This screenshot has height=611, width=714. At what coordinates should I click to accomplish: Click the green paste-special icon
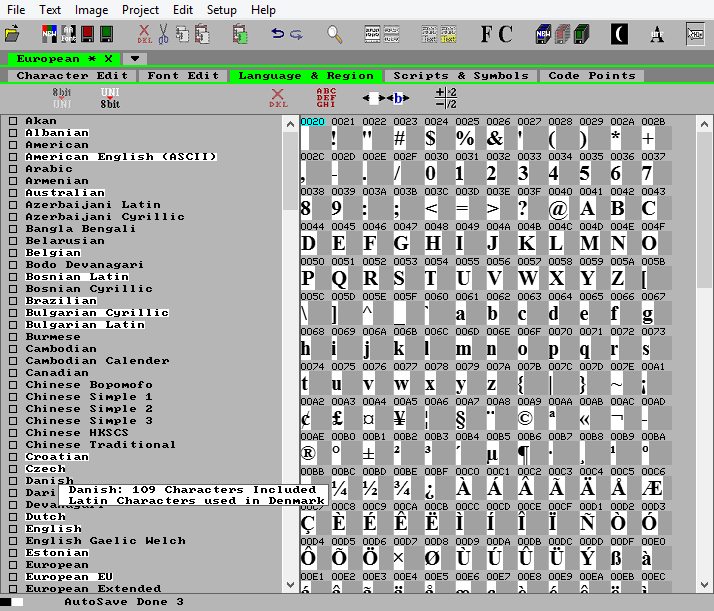[240, 34]
